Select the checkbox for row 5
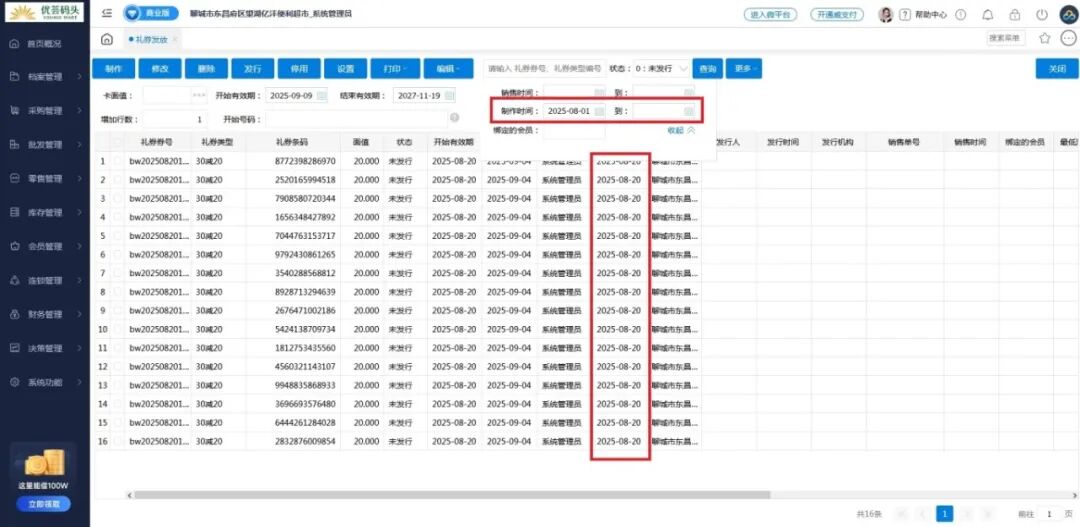The width and height of the screenshot is (1080, 527). [x=118, y=236]
